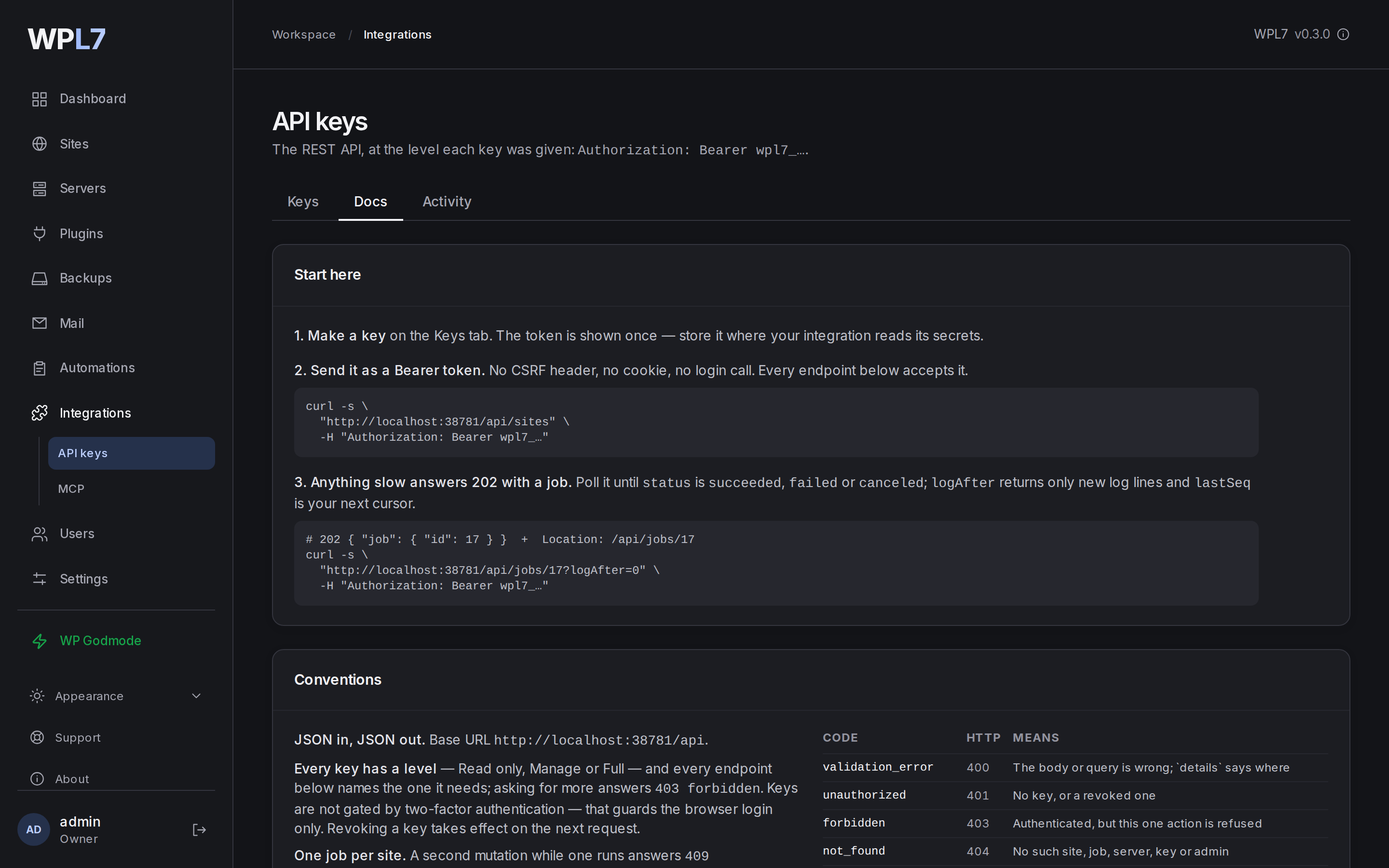
Task: Click the logout icon next to admin
Action: coord(199,829)
